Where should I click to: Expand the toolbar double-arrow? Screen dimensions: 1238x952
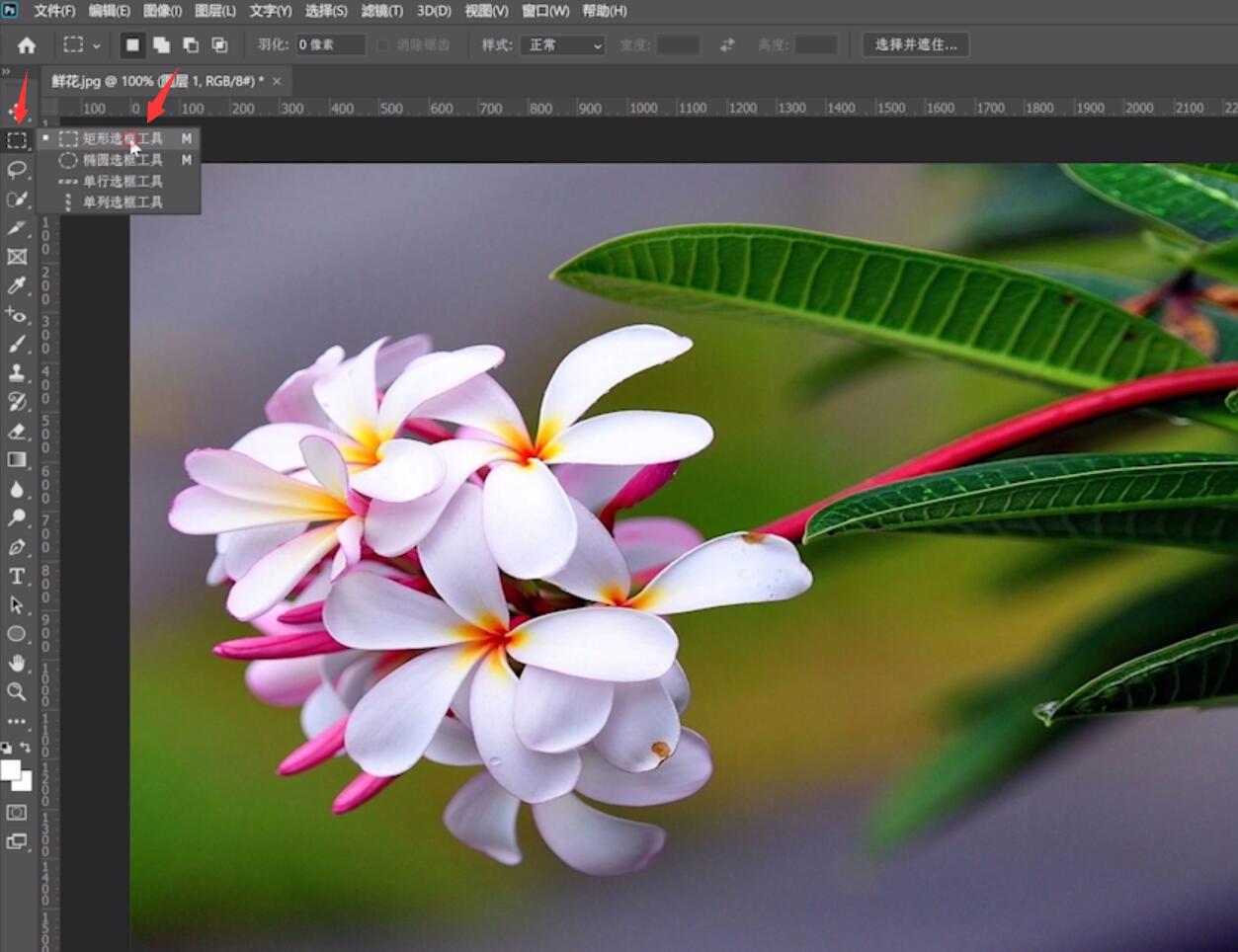(x=6, y=72)
